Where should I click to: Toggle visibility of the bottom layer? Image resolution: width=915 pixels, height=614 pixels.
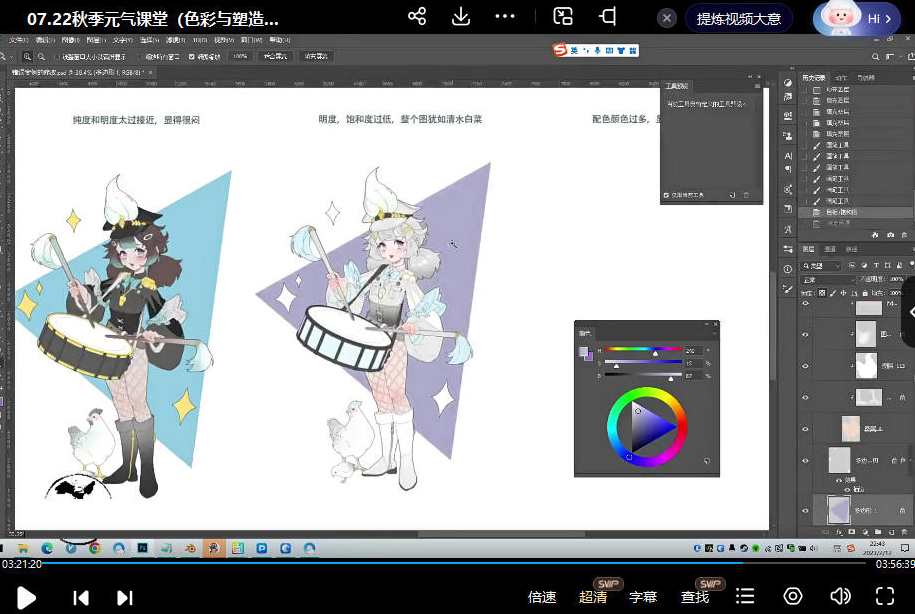click(x=806, y=510)
